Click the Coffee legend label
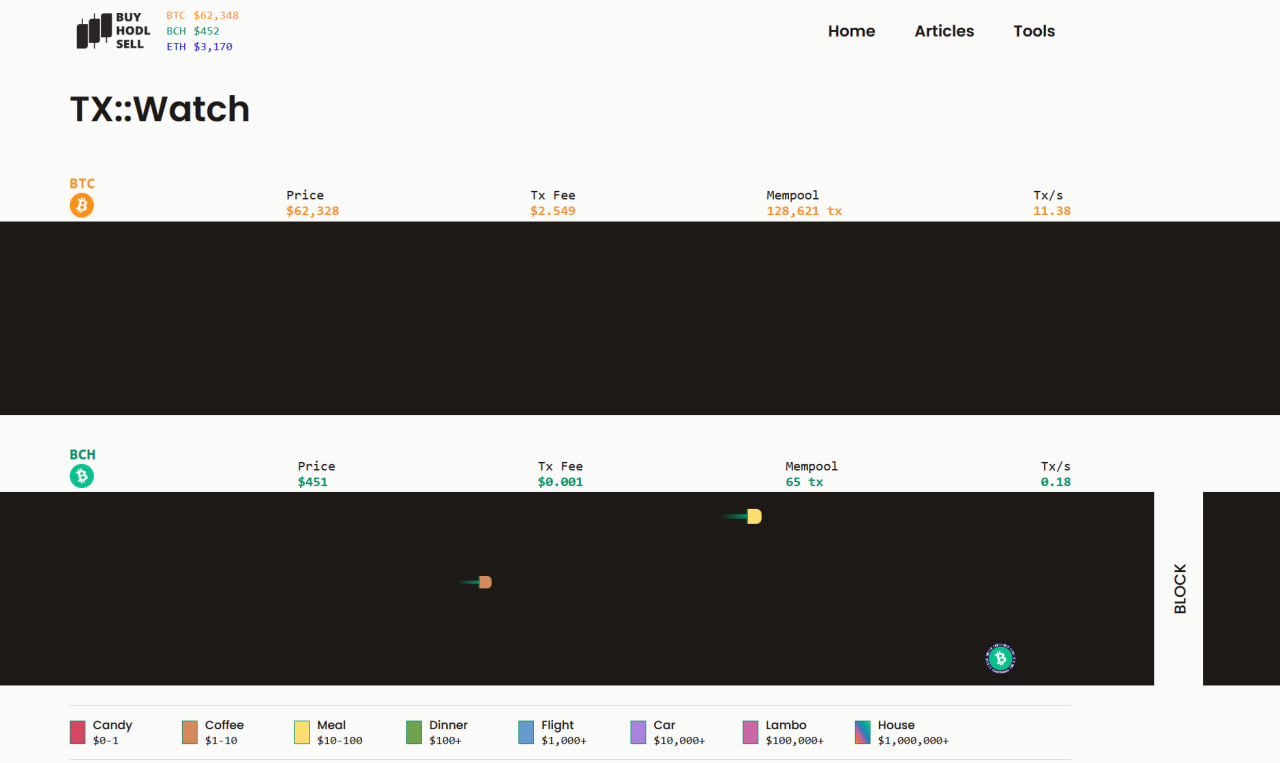Viewport: 1280px width, 763px height. coord(224,725)
